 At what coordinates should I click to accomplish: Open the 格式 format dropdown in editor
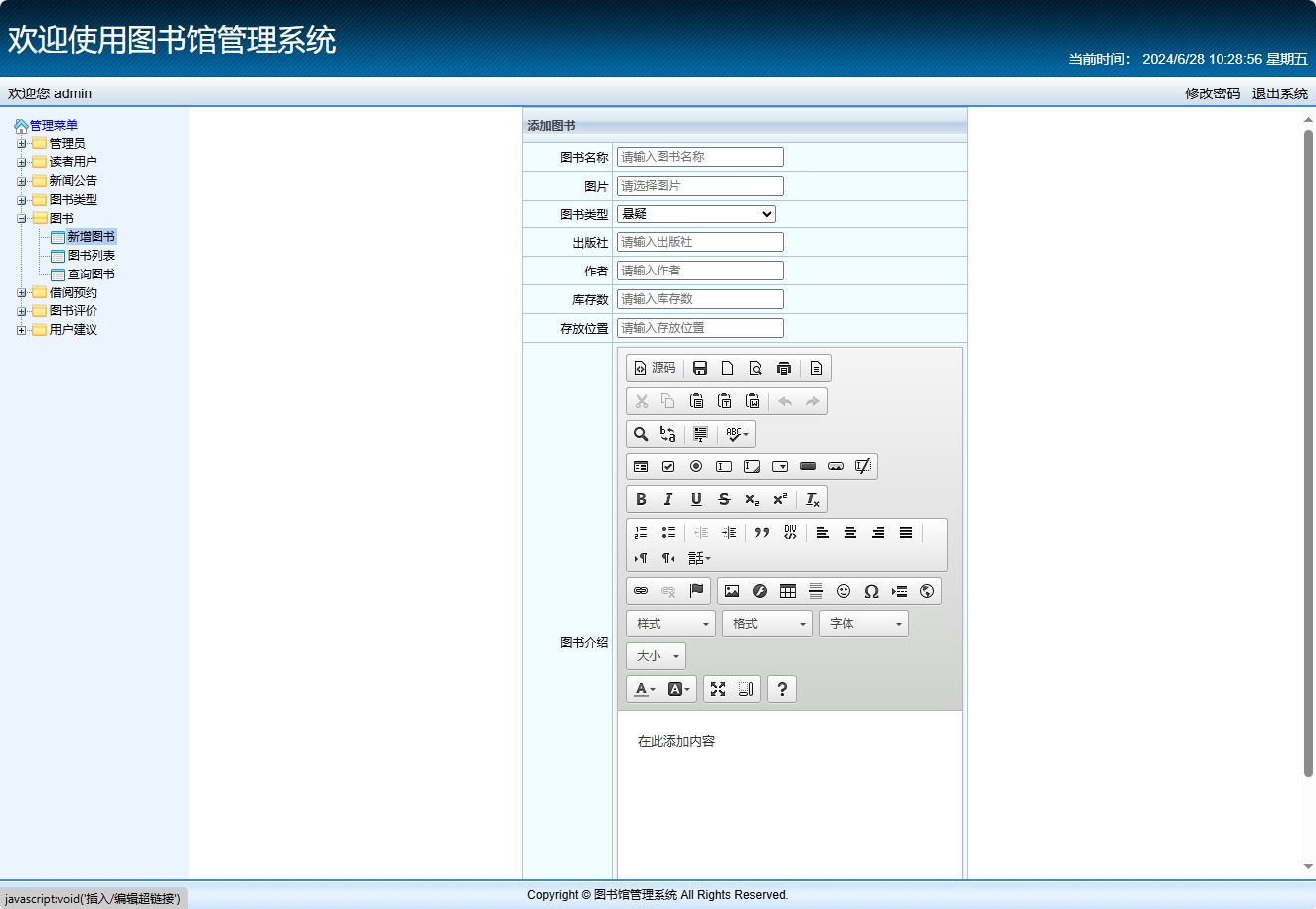766,624
